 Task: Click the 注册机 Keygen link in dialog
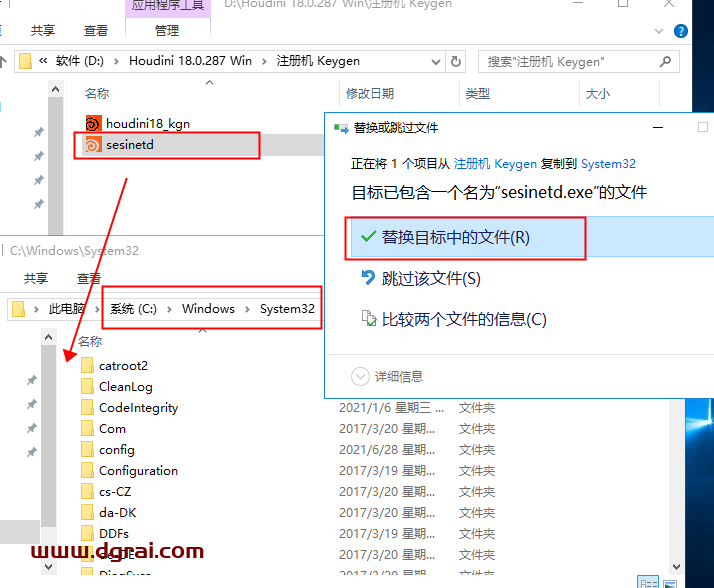pyautogui.click(x=495, y=164)
